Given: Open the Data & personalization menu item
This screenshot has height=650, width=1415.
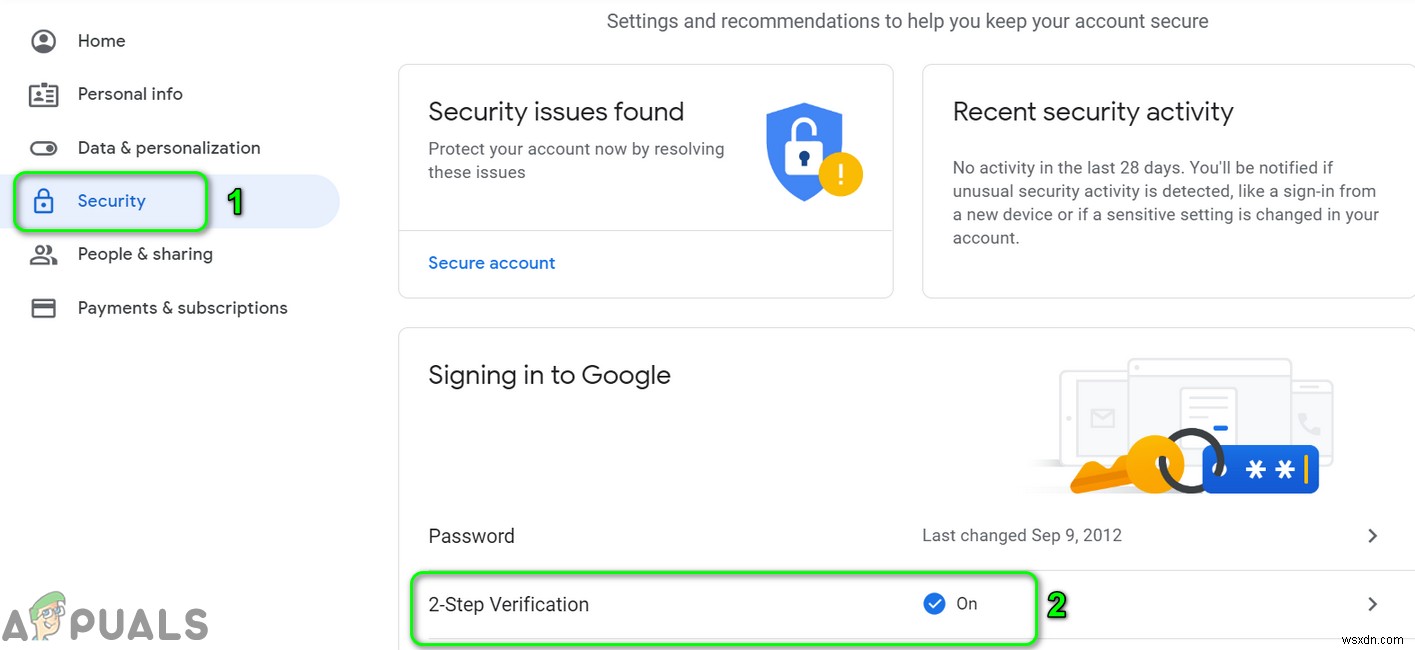Looking at the screenshot, I should (x=168, y=147).
